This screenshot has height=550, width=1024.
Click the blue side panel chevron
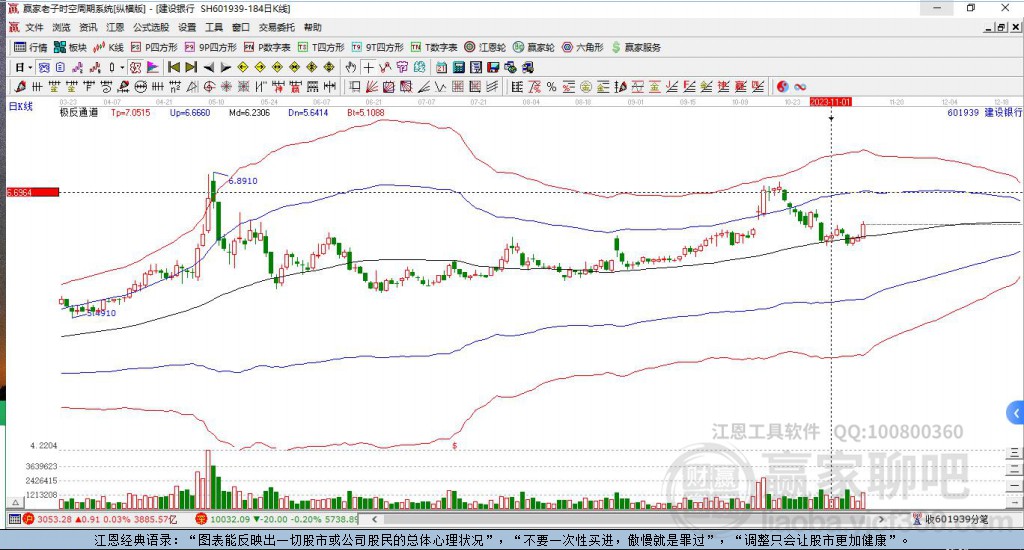click(1016, 413)
